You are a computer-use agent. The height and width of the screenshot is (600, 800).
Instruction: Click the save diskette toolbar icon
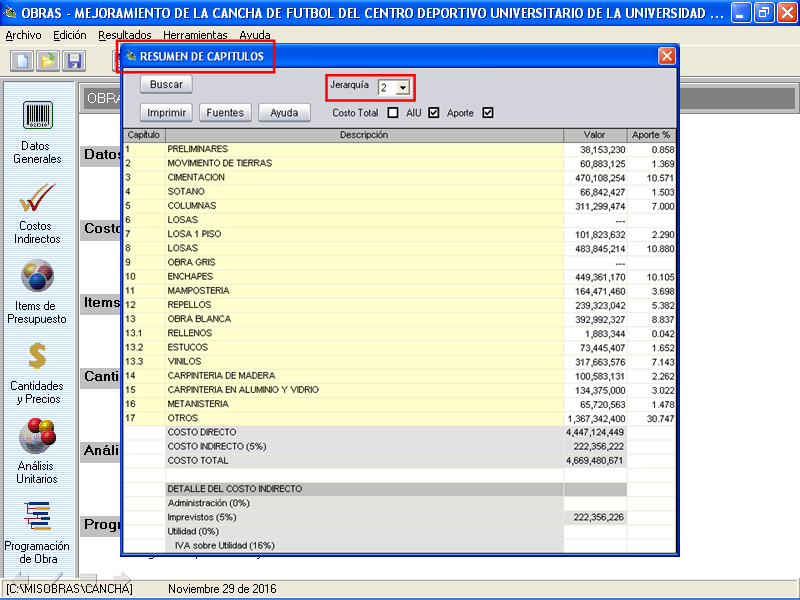click(73, 61)
